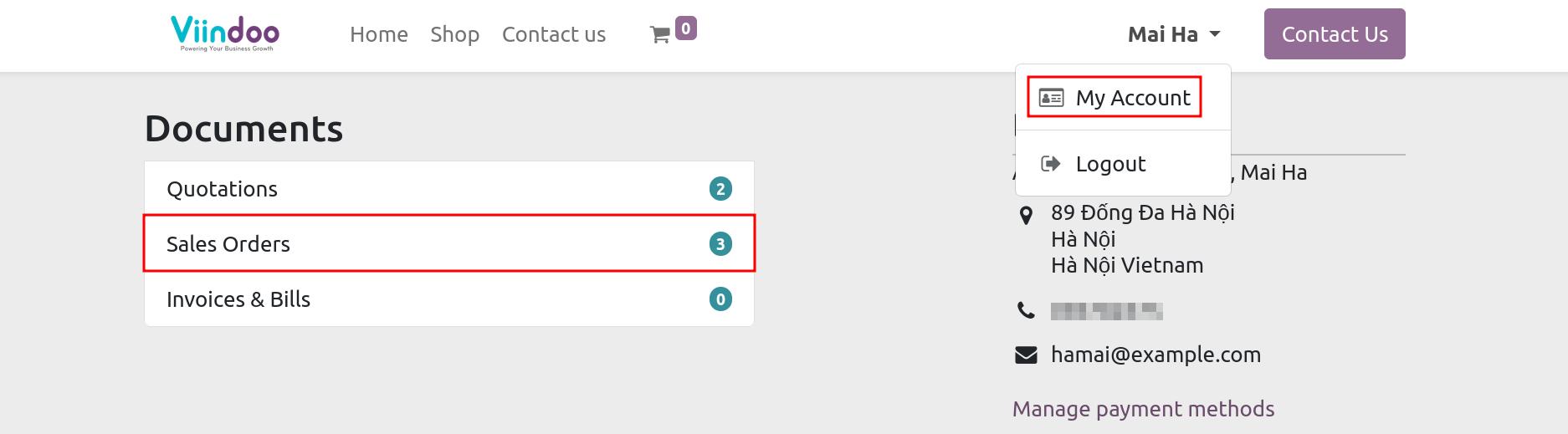
Task: Click the purple Contact Us button
Action: (1335, 34)
